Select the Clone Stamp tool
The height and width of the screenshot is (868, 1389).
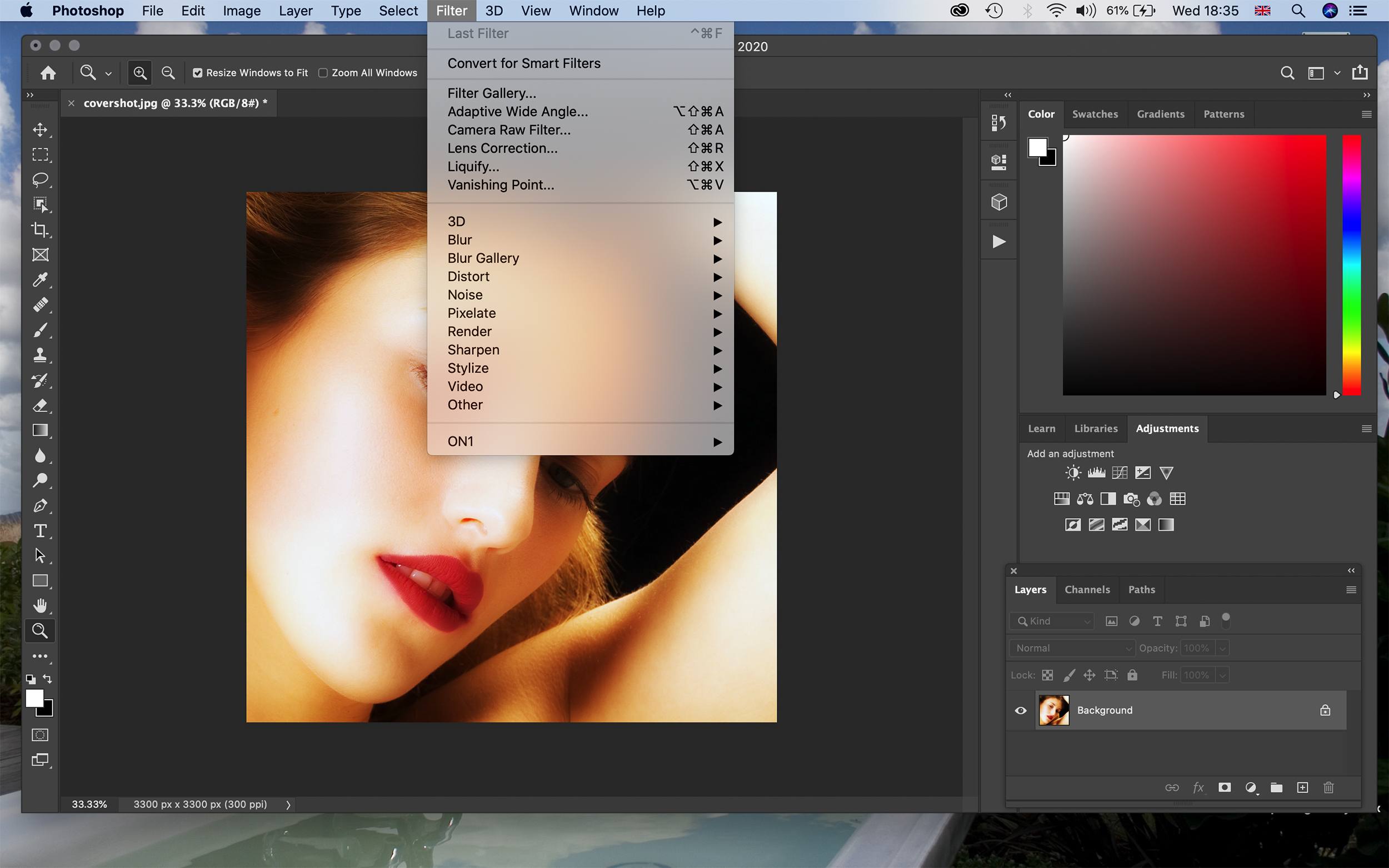click(x=39, y=355)
